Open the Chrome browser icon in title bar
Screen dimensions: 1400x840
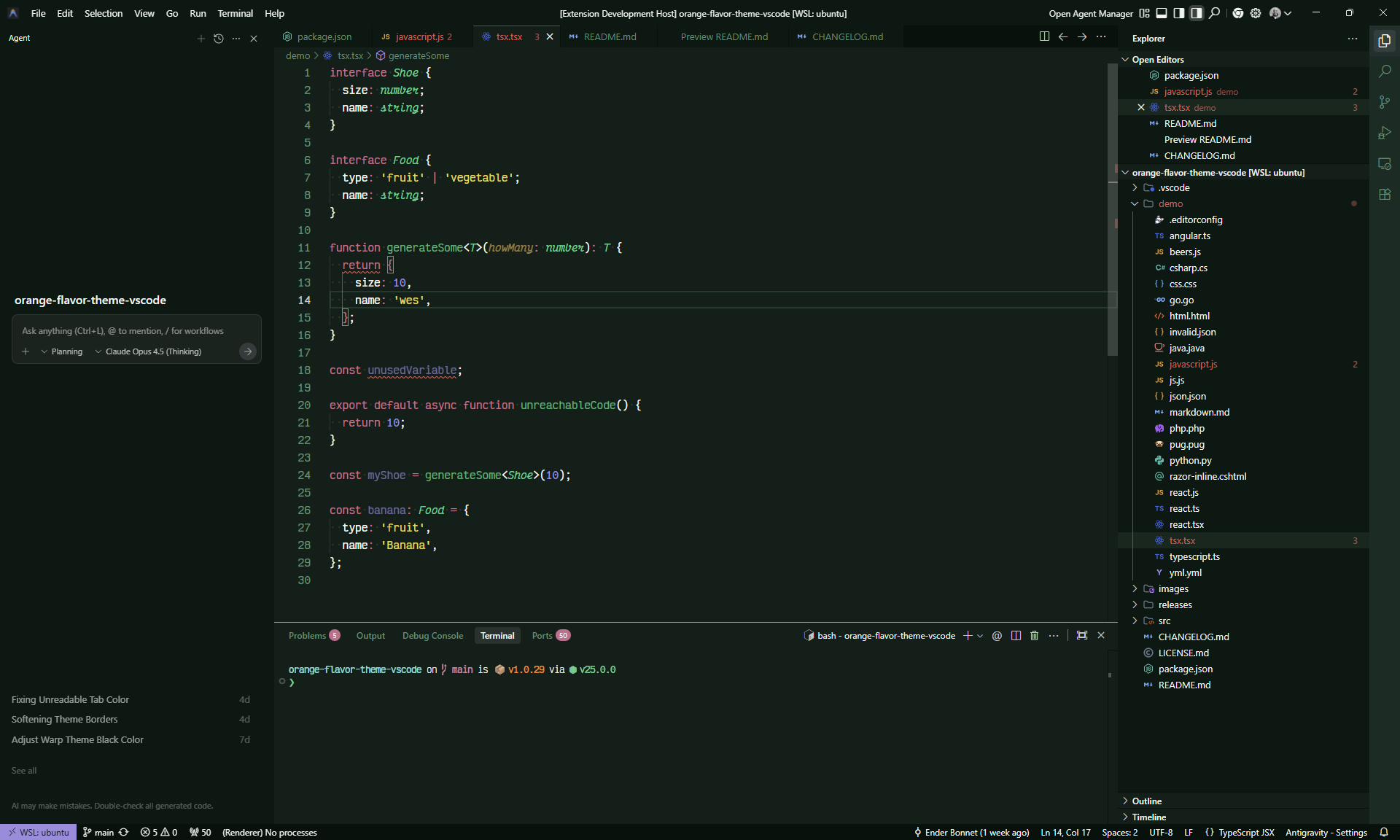click(1237, 13)
